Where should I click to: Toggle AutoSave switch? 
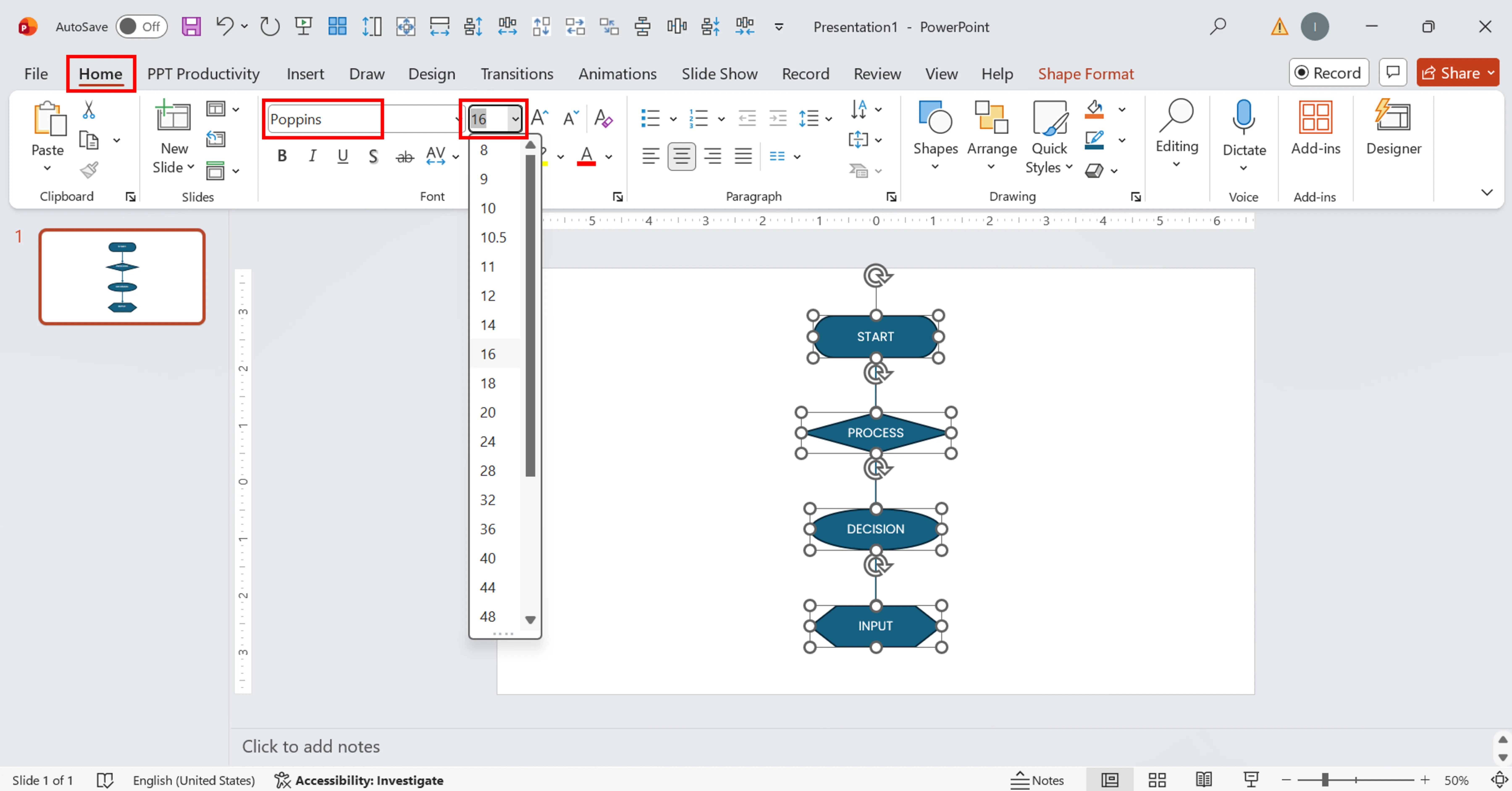(x=142, y=26)
